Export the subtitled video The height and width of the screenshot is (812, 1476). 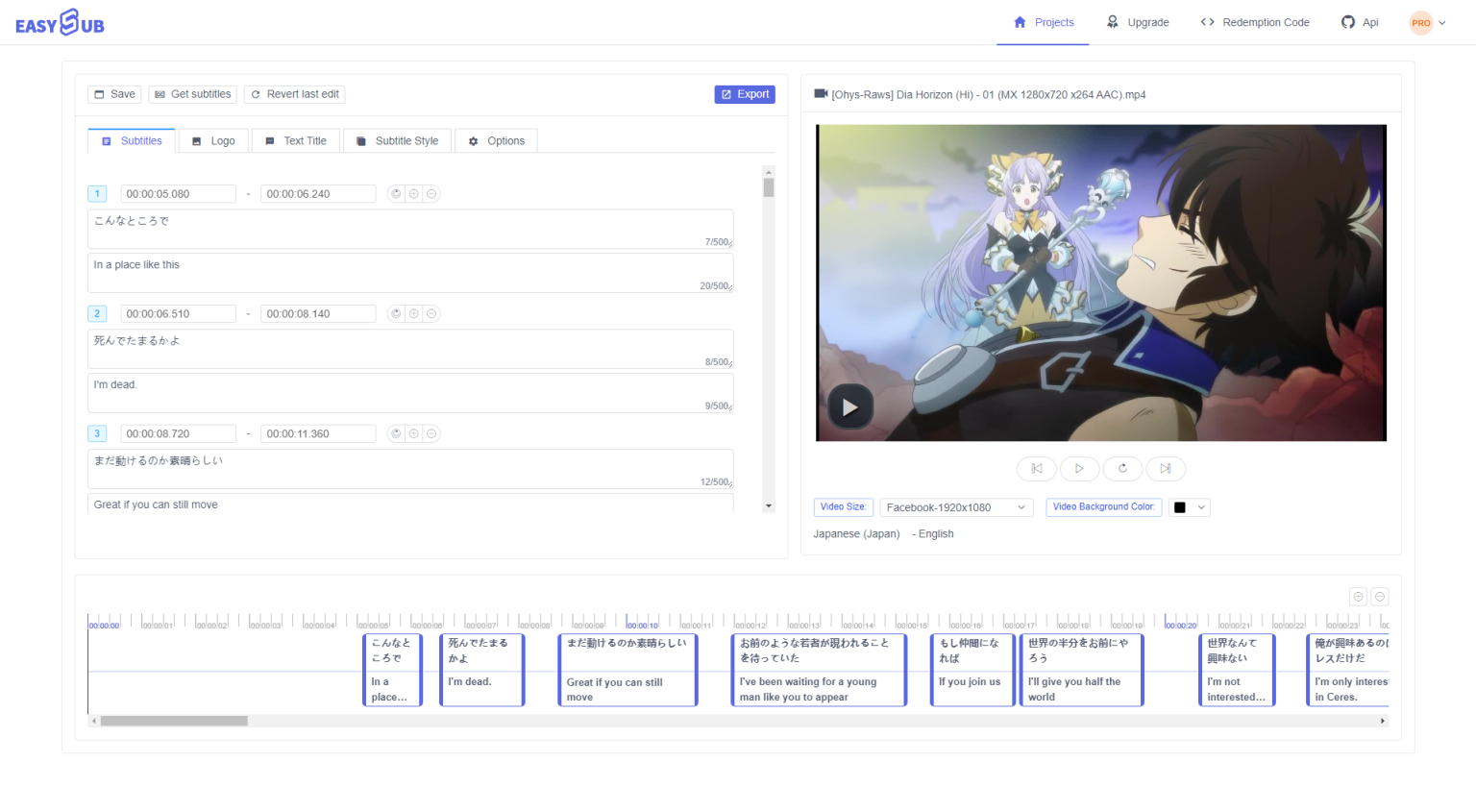pos(745,94)
